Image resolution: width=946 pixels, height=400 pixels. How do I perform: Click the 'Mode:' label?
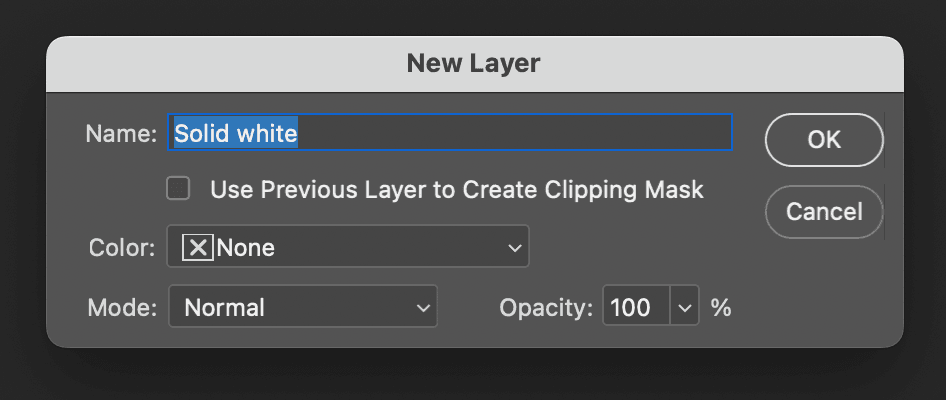tap(122, 308)
